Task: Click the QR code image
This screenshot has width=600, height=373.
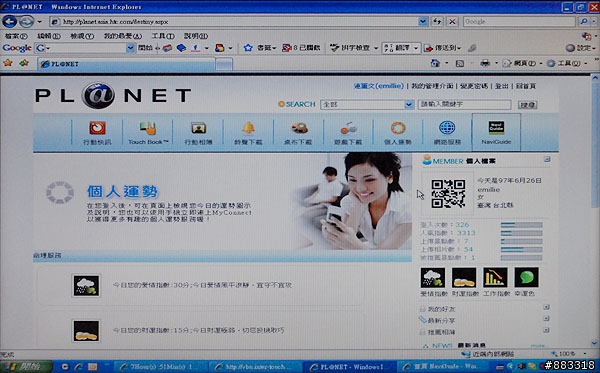Action: pos(448,194)
